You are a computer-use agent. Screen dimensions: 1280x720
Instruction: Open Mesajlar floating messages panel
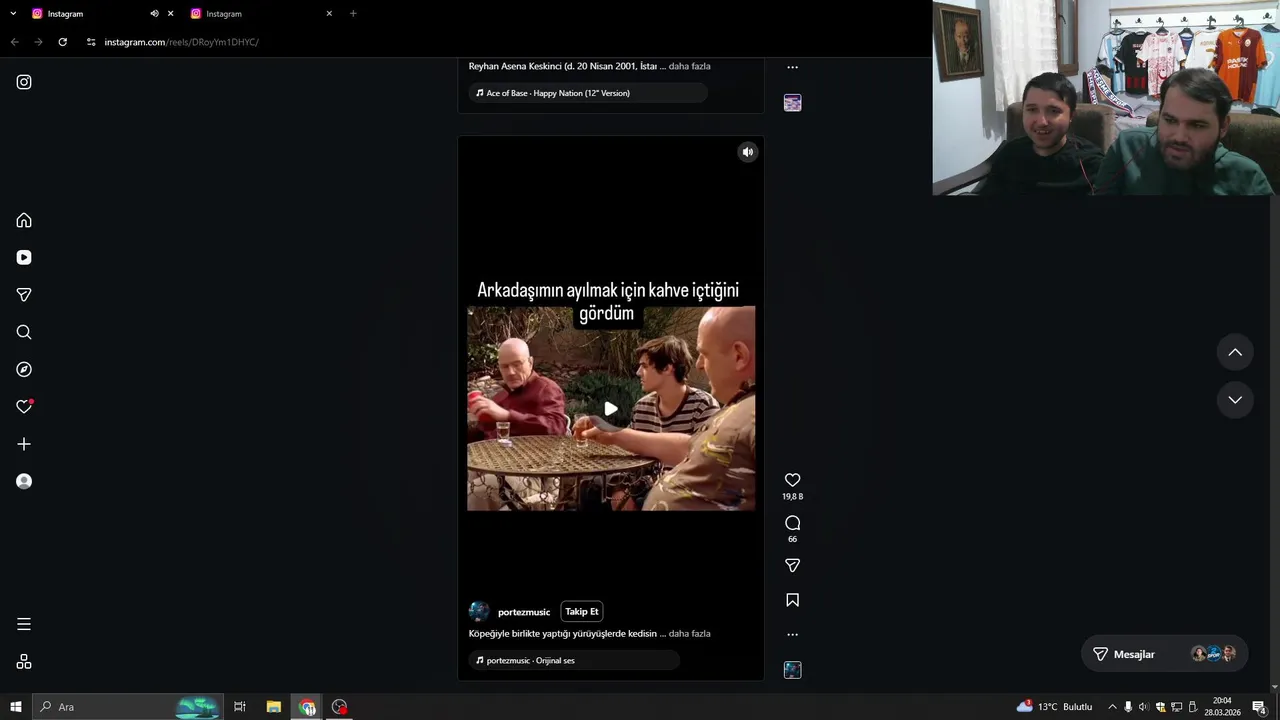(x=1164, y=654)
